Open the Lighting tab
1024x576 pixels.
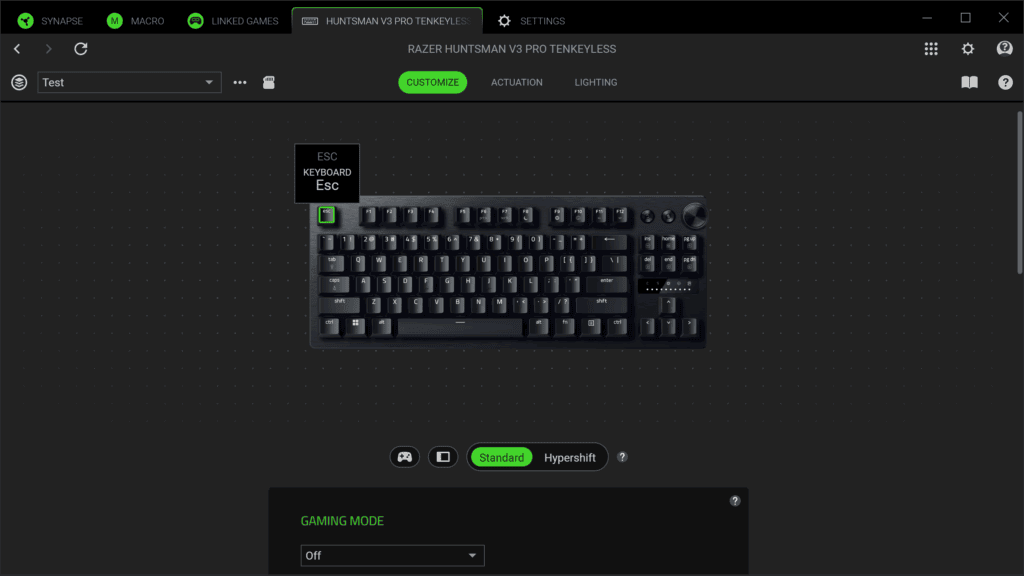[x=596, y=82]
